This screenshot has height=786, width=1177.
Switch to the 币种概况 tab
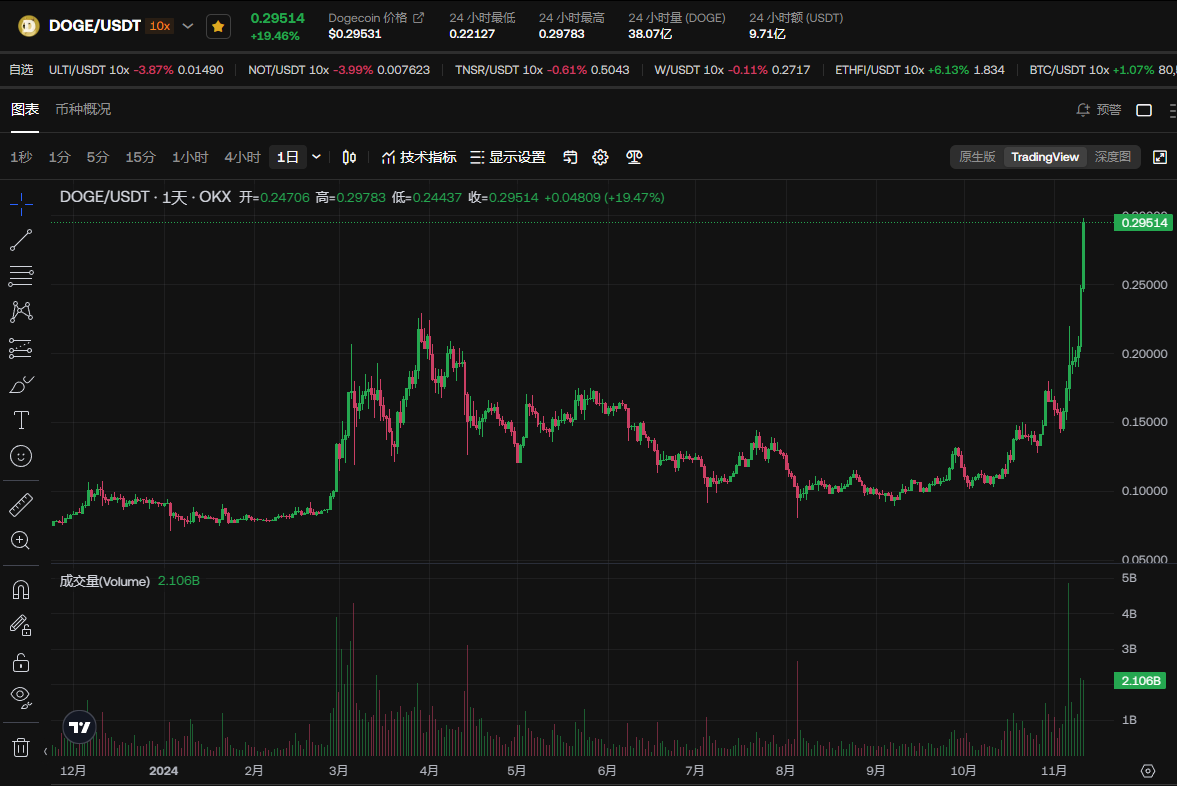coord(83,109)
